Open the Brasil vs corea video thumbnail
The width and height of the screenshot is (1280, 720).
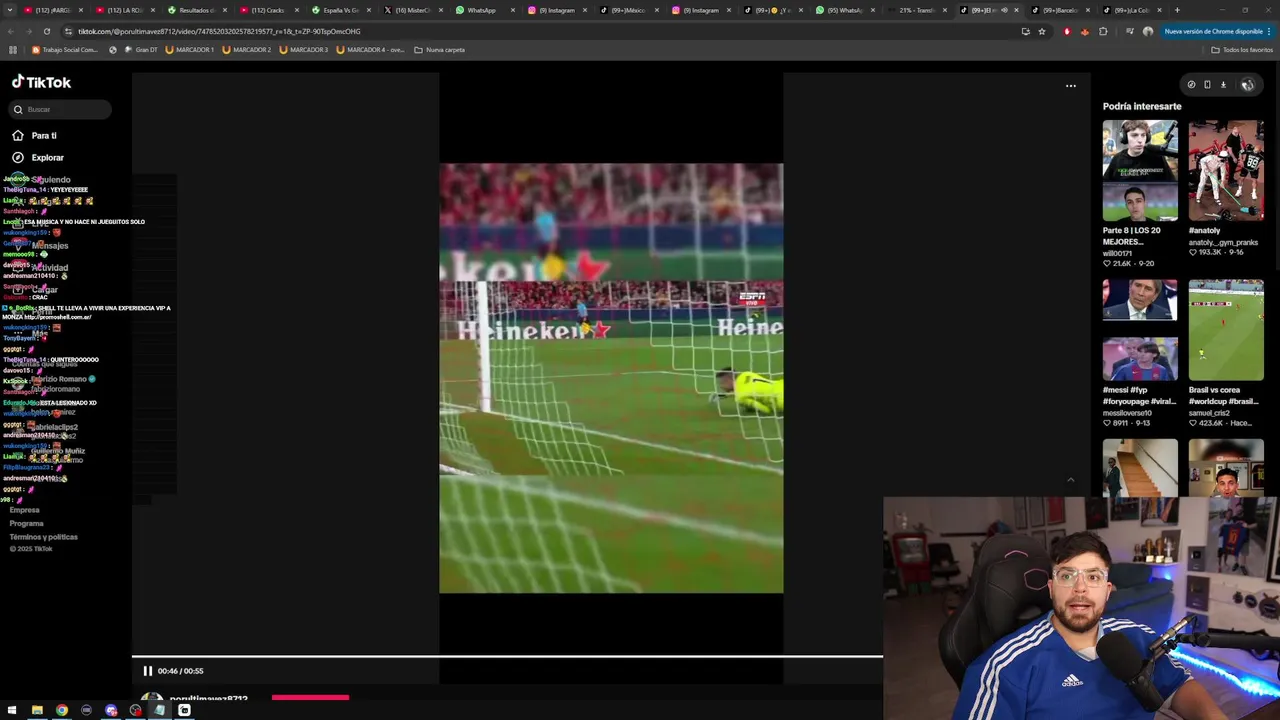click(x=1226, y=330)
